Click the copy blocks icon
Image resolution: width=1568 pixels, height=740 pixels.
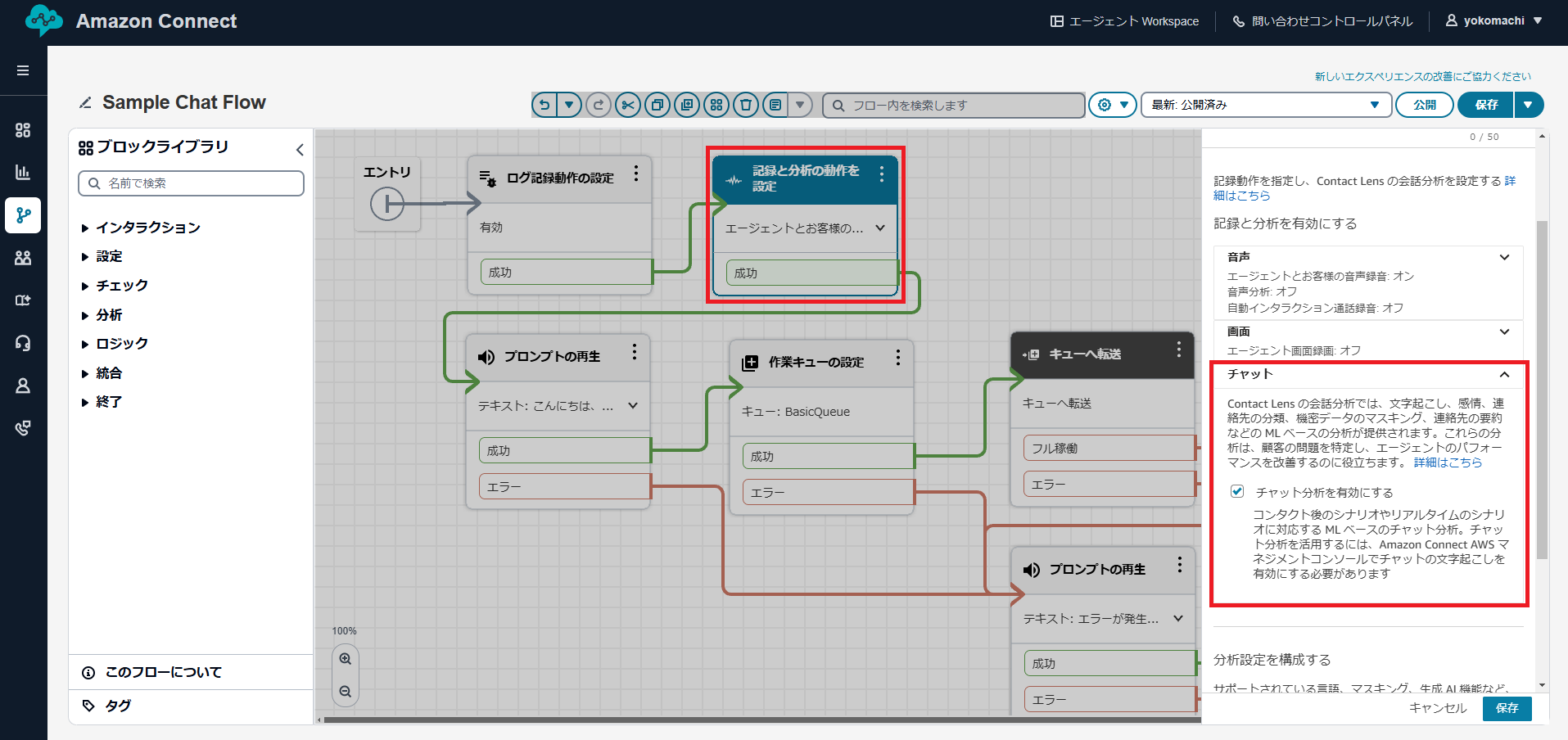(x=657, y=105)
